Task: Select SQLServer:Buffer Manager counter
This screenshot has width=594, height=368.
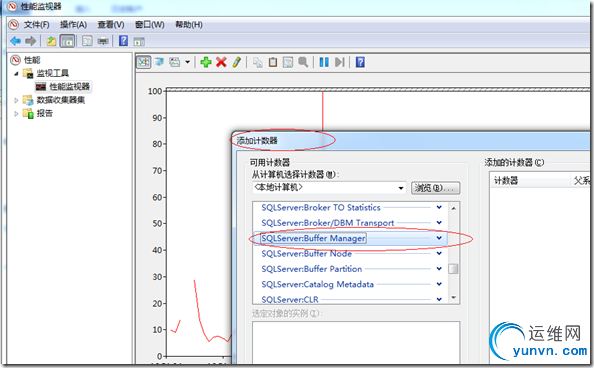Action: click(313, 238)
